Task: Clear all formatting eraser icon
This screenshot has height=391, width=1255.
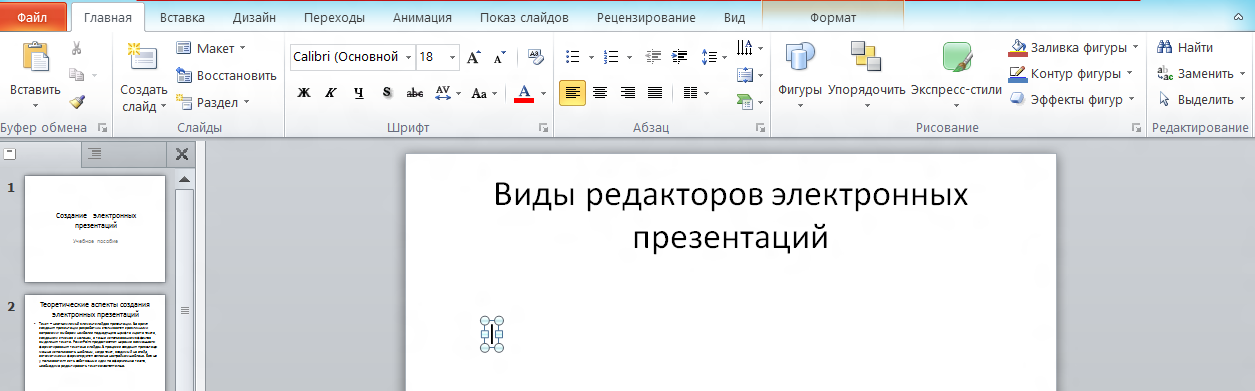Action: click(x=535, y=57)
